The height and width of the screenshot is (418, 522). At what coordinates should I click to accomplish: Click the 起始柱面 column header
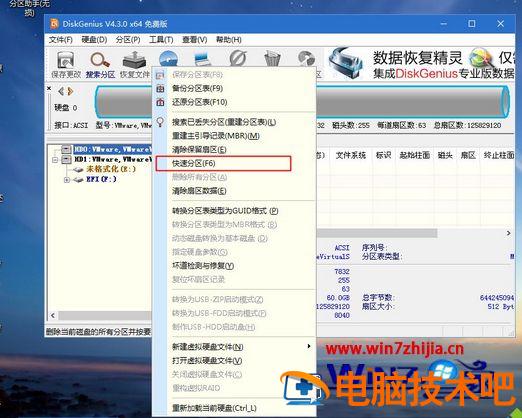pyautogui.click(x=414, y=155)
